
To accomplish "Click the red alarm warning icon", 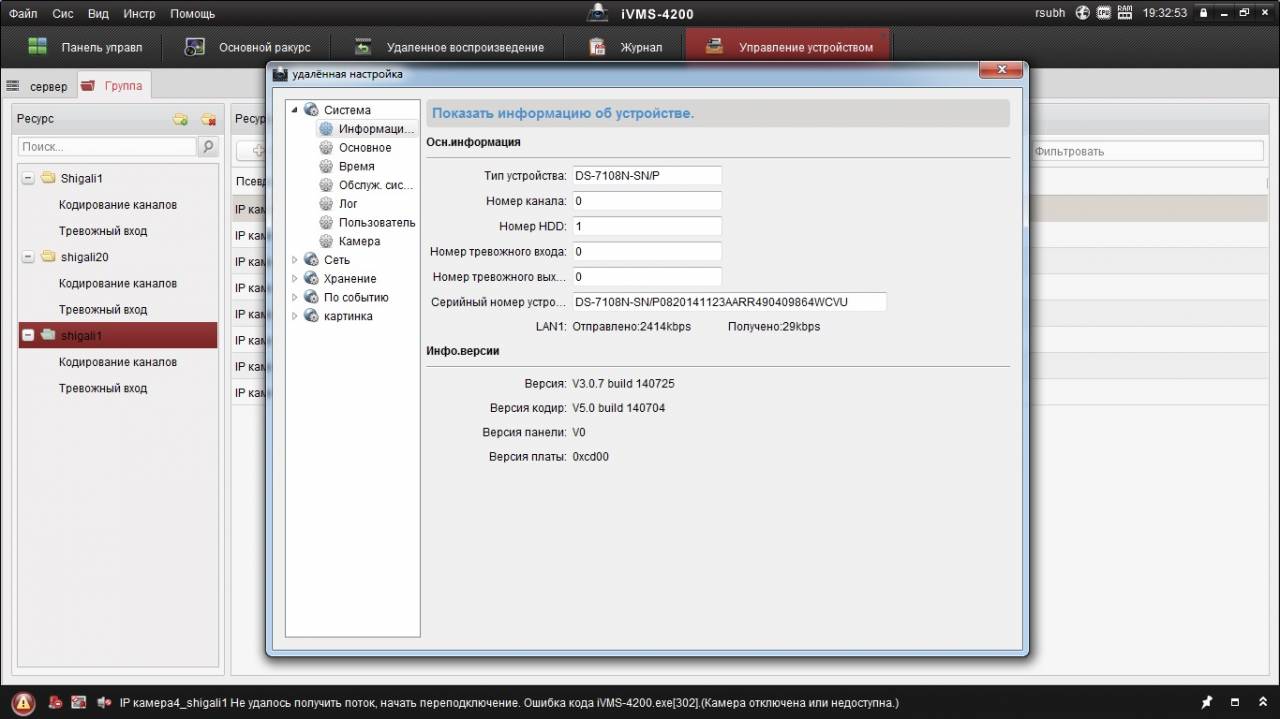I will coord(24,703).
